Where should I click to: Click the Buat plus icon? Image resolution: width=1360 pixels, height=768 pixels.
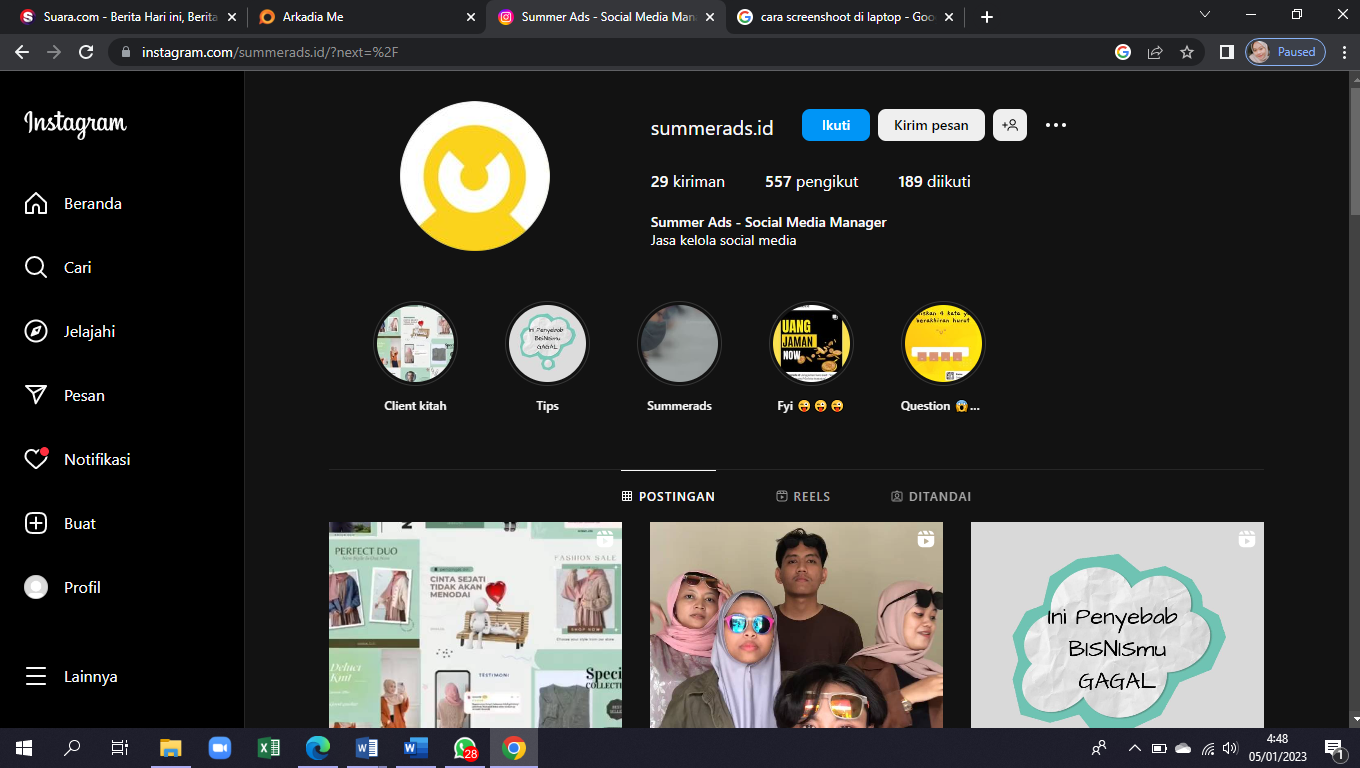(36, 524)
